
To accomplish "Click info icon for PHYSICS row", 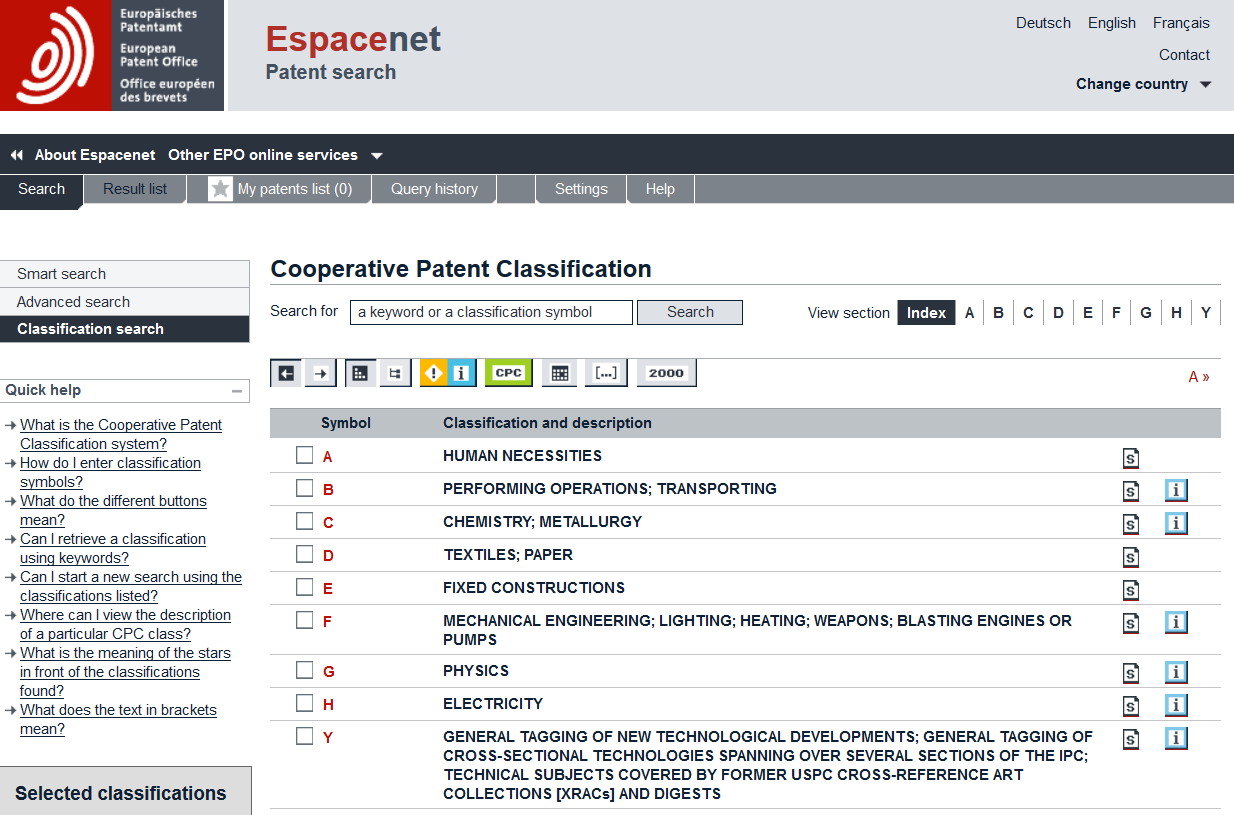I will coord(1176,673).
